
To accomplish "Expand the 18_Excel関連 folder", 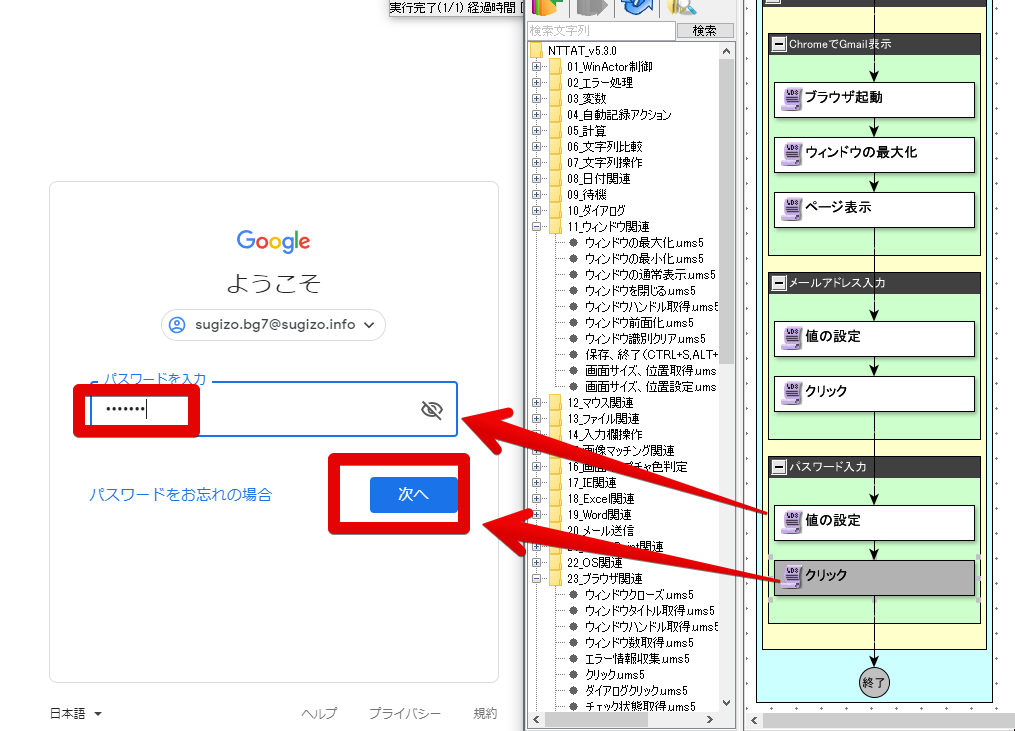I will 537,499.
